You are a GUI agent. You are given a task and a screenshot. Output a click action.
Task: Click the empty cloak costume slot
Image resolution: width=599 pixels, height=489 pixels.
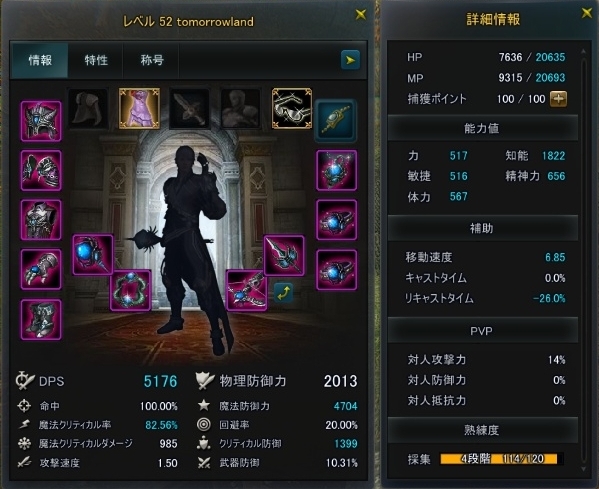click(88, 108)
